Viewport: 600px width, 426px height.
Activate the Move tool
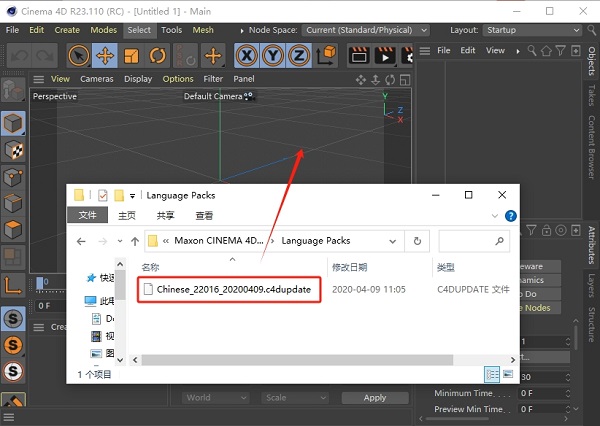point(105,56)
